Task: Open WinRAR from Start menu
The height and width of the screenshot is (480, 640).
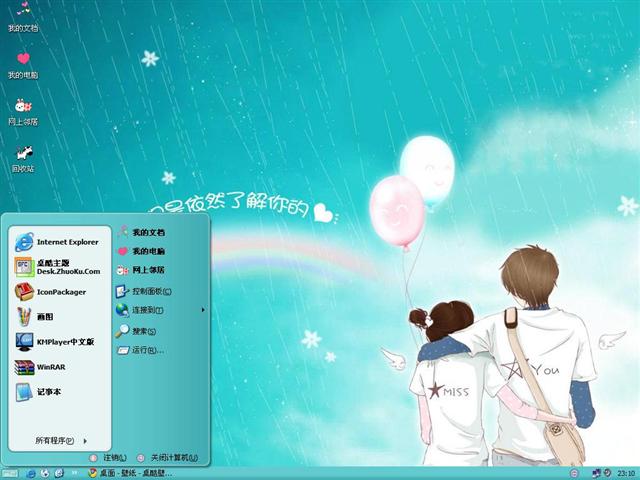Action: point(60,367)
